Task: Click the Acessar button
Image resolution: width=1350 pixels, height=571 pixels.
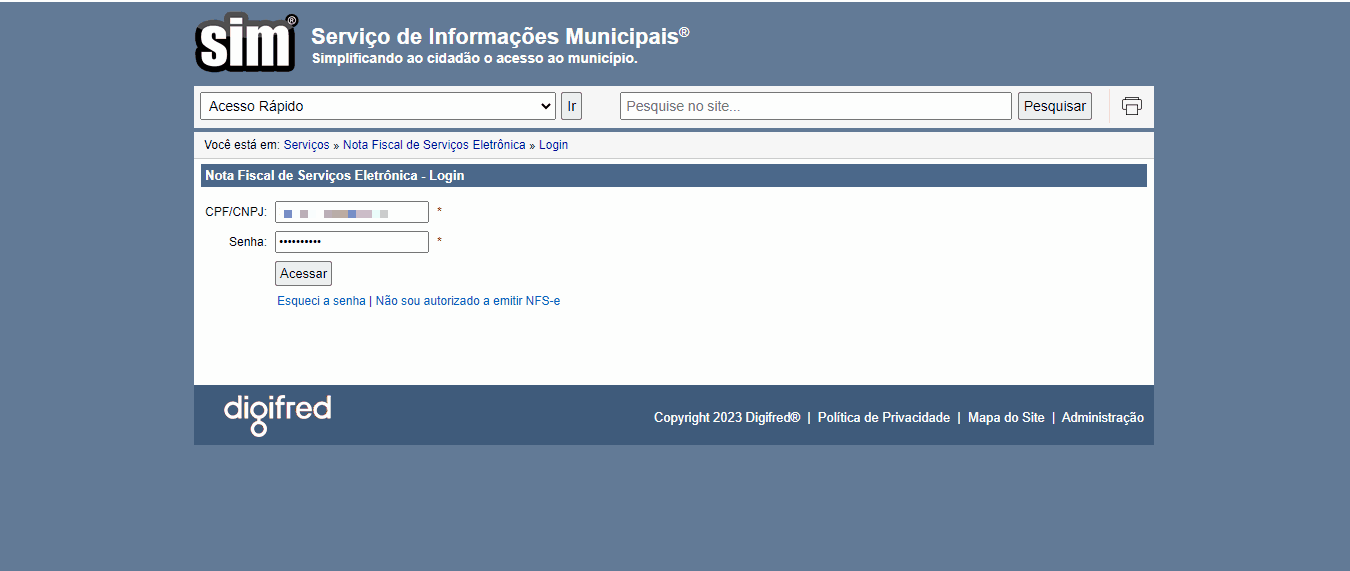Action: 303,274
